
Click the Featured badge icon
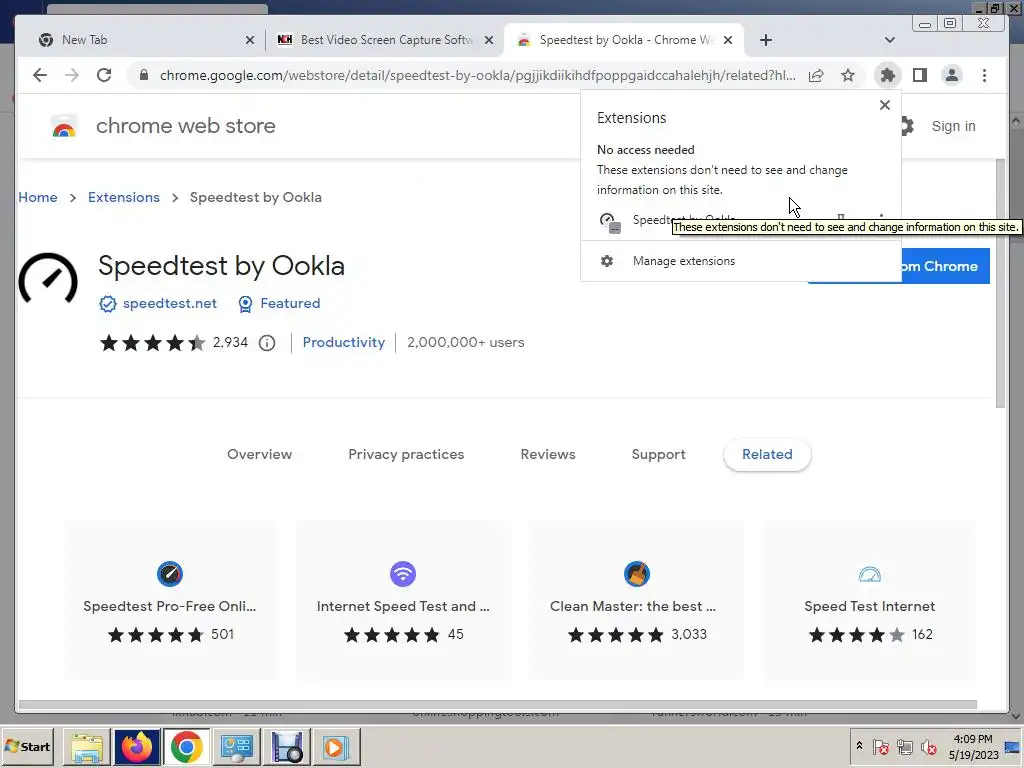pos(245,304)
